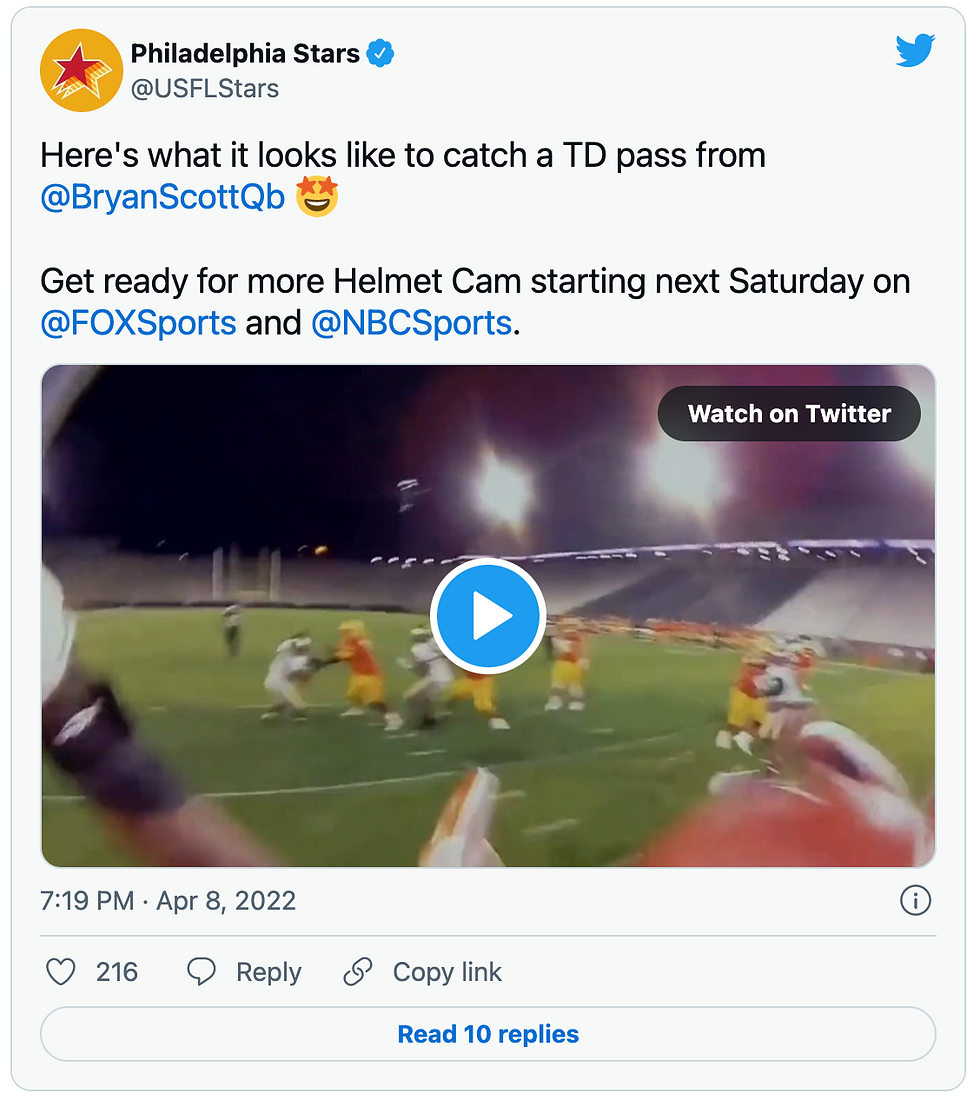
Task: Select the Copy link text label
Action: (447, 972)
